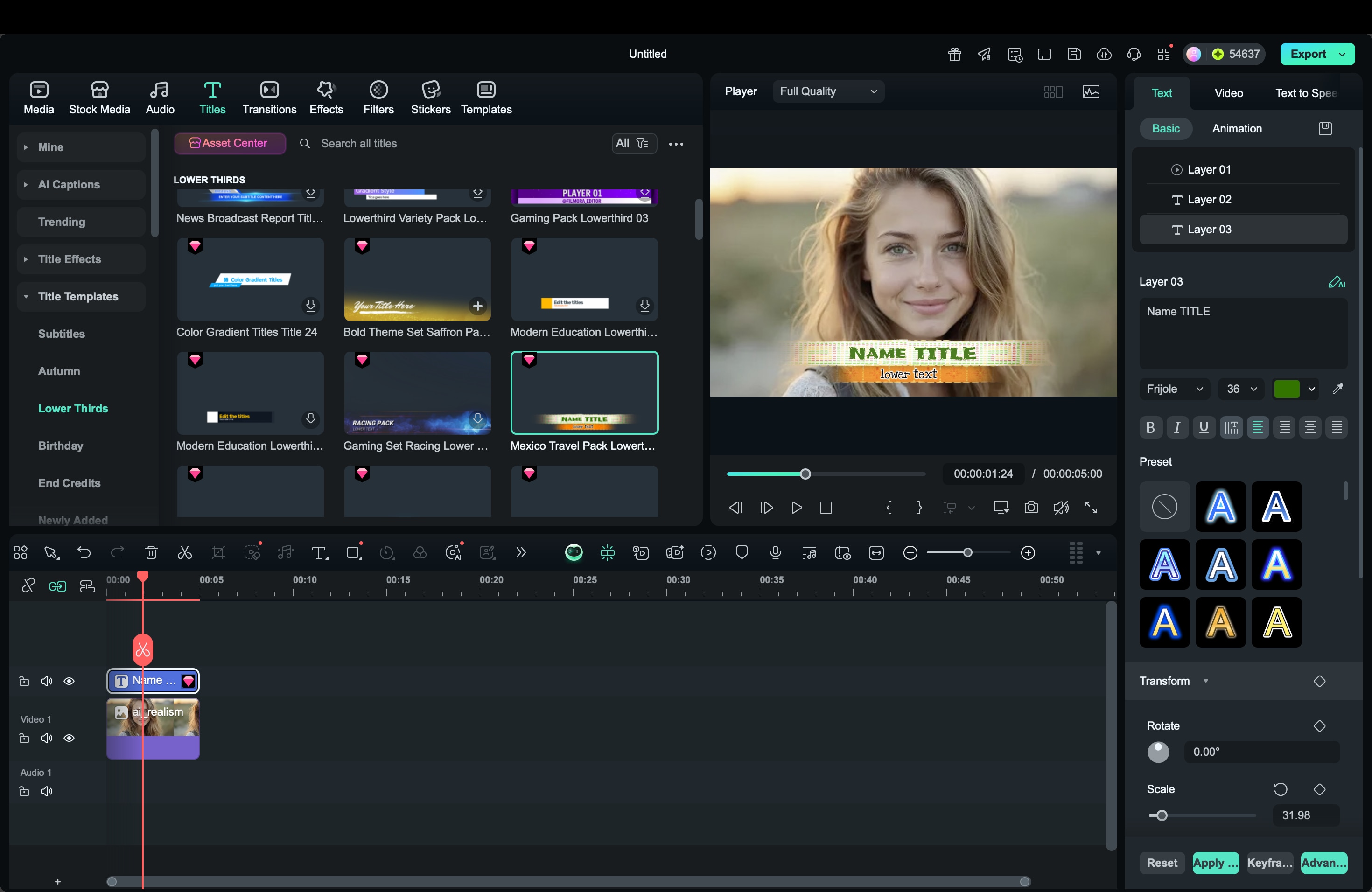
Task: Open the Full Quality dropdown
Action: pyautogui.click(x=828, y=91)
